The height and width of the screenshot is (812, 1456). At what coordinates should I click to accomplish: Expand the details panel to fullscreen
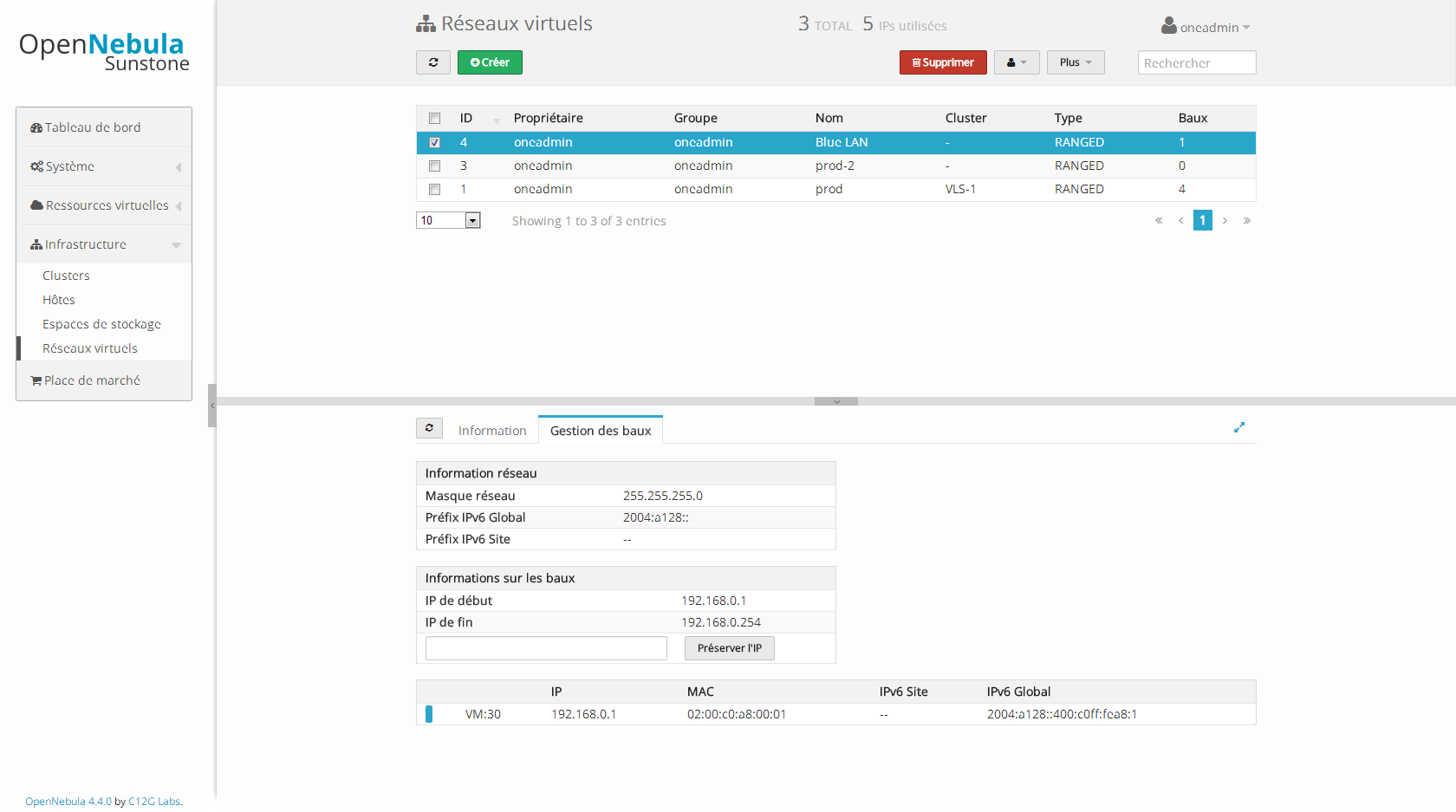point(1239,427)
